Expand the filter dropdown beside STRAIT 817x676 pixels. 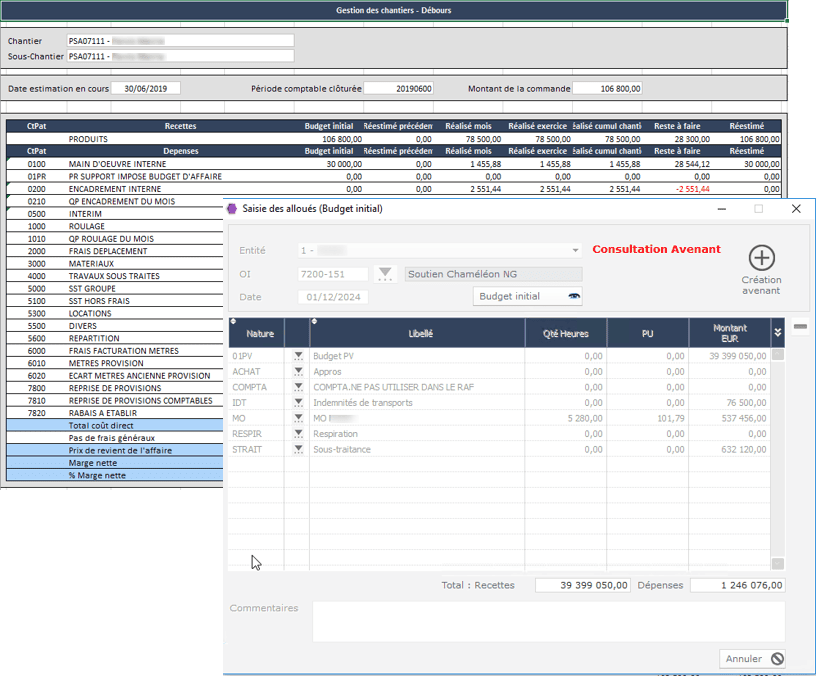pyautogui.click(x=297, y=450)
